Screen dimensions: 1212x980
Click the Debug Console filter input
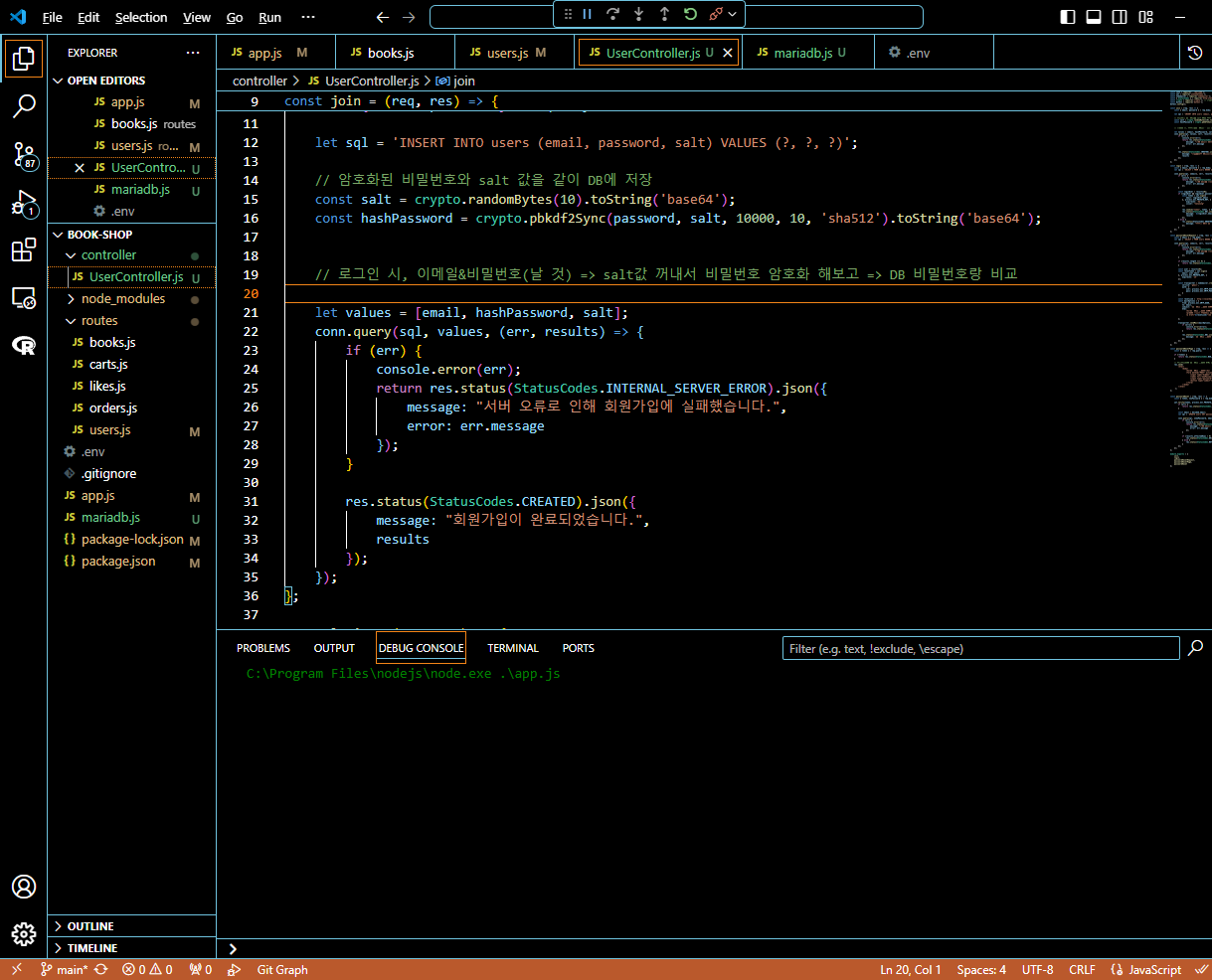[980, 648]
